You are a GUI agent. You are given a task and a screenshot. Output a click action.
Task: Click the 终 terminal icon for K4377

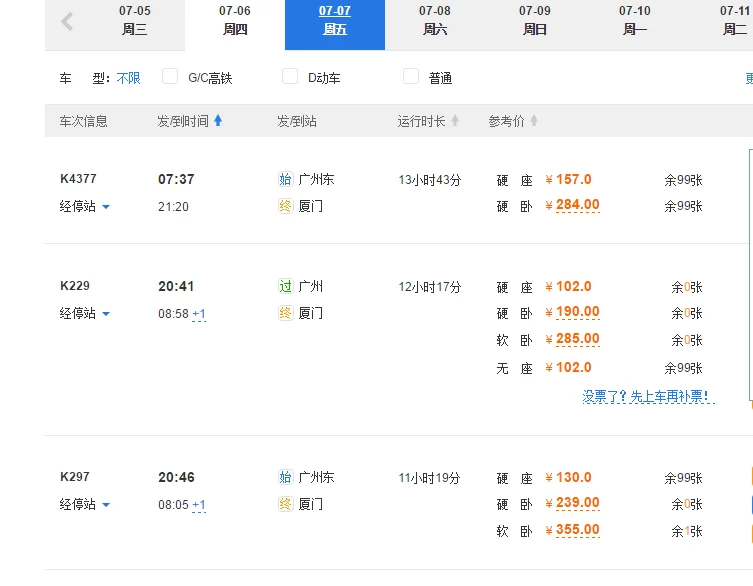285,206
